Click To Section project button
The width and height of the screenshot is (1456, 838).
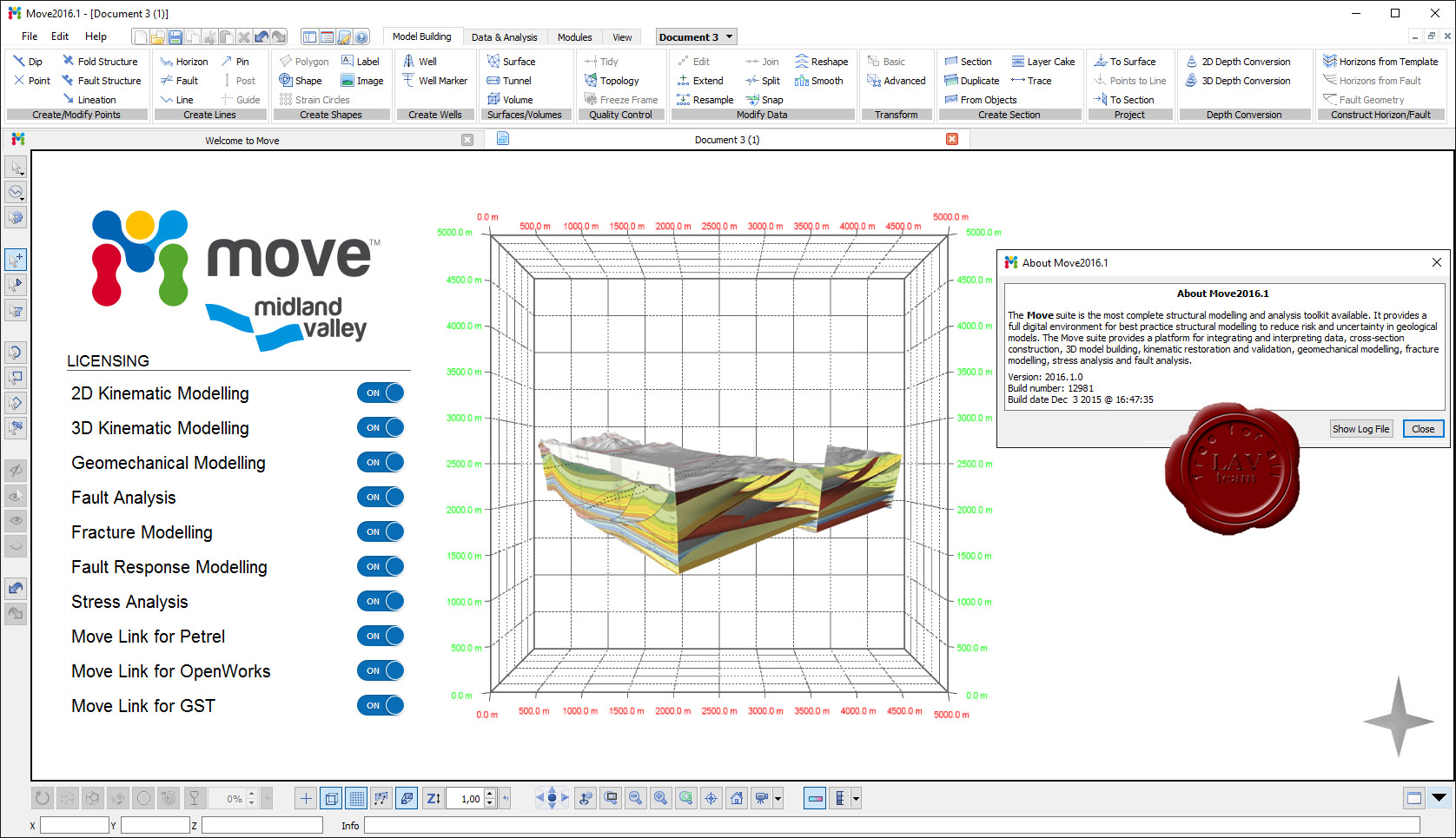coord(1124,100)
